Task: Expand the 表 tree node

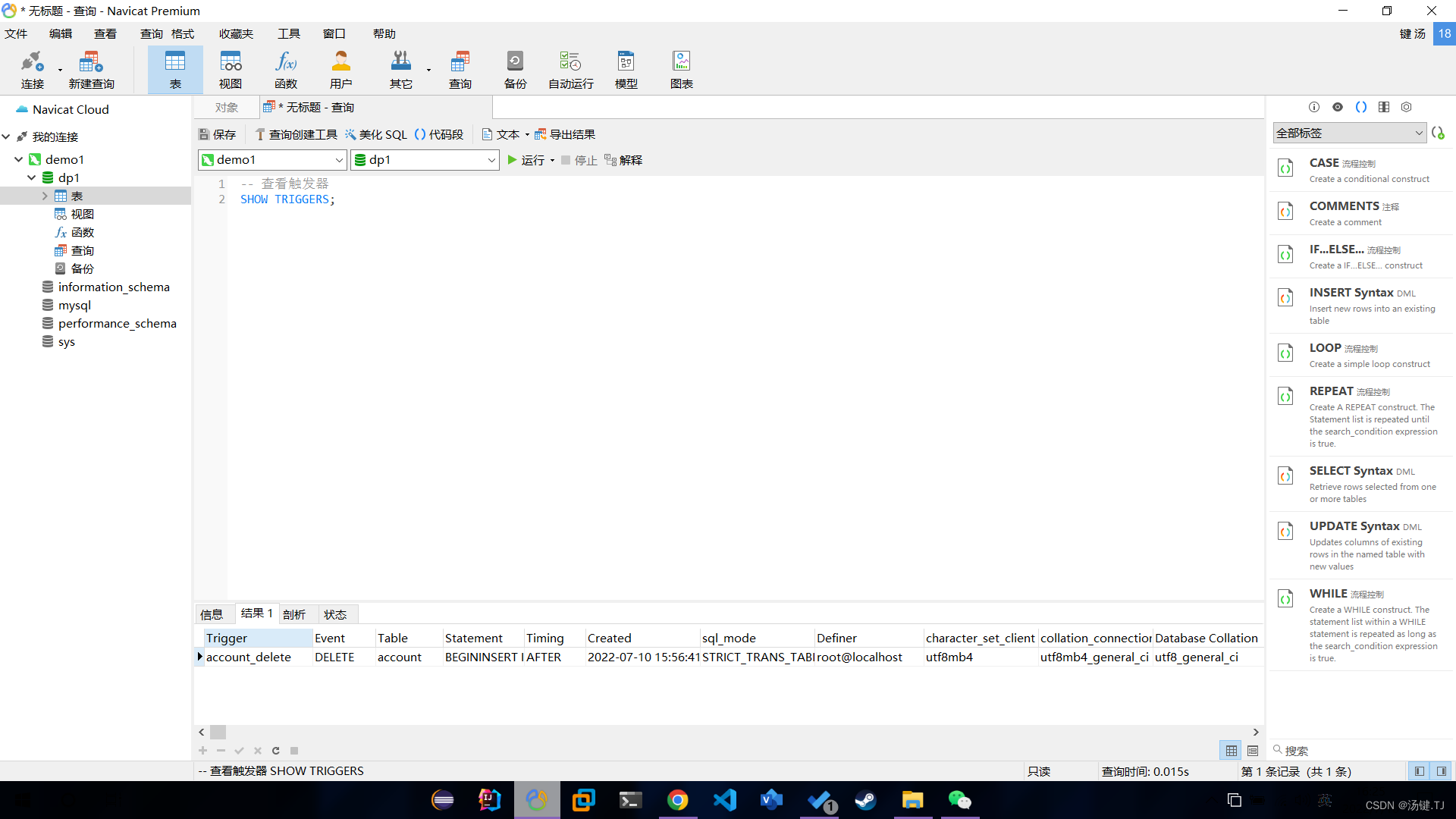Action: pyautogui.click(x=45, y=196)
